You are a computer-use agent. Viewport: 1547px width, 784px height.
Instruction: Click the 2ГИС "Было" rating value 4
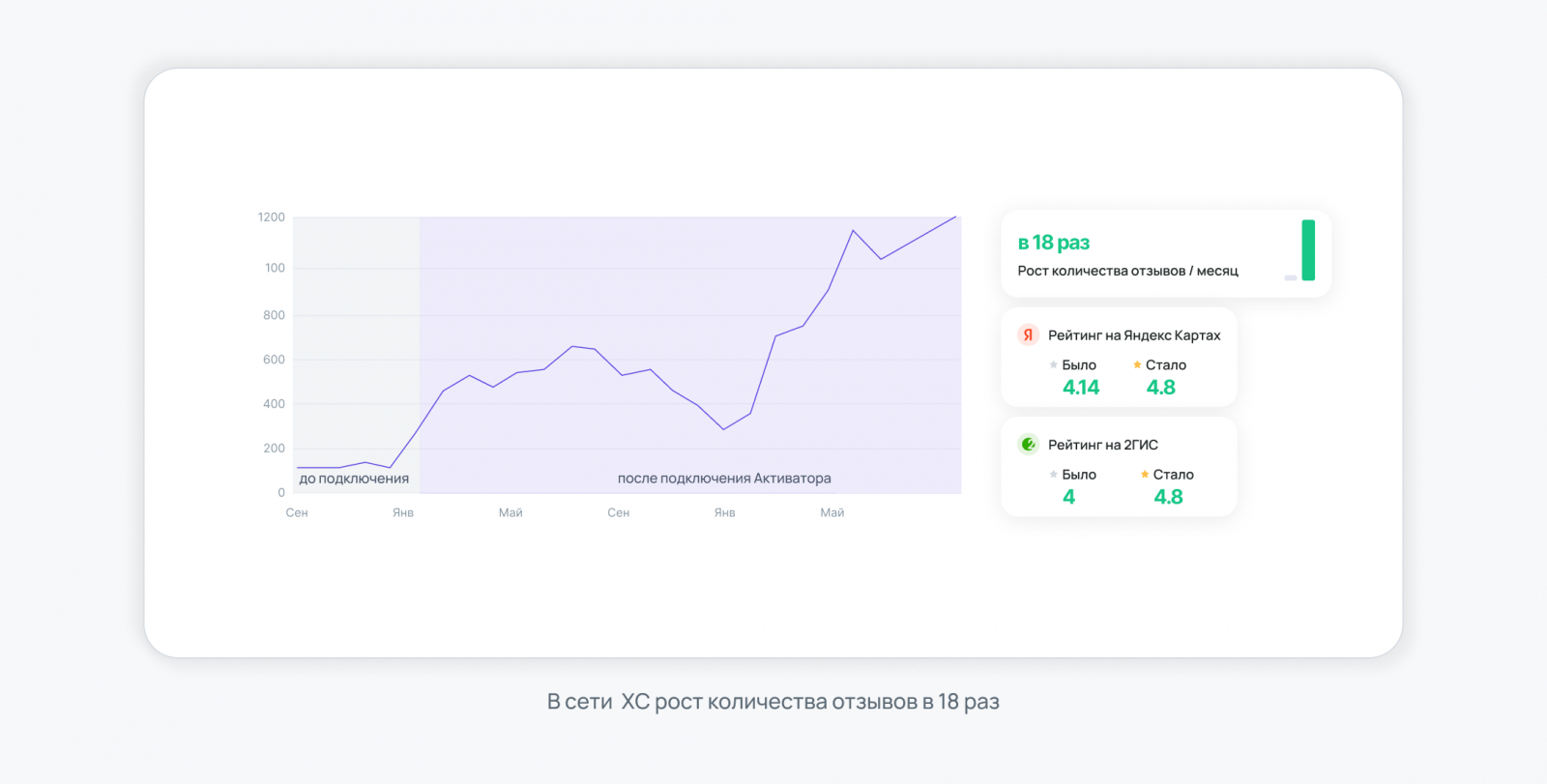point(1068,497)
